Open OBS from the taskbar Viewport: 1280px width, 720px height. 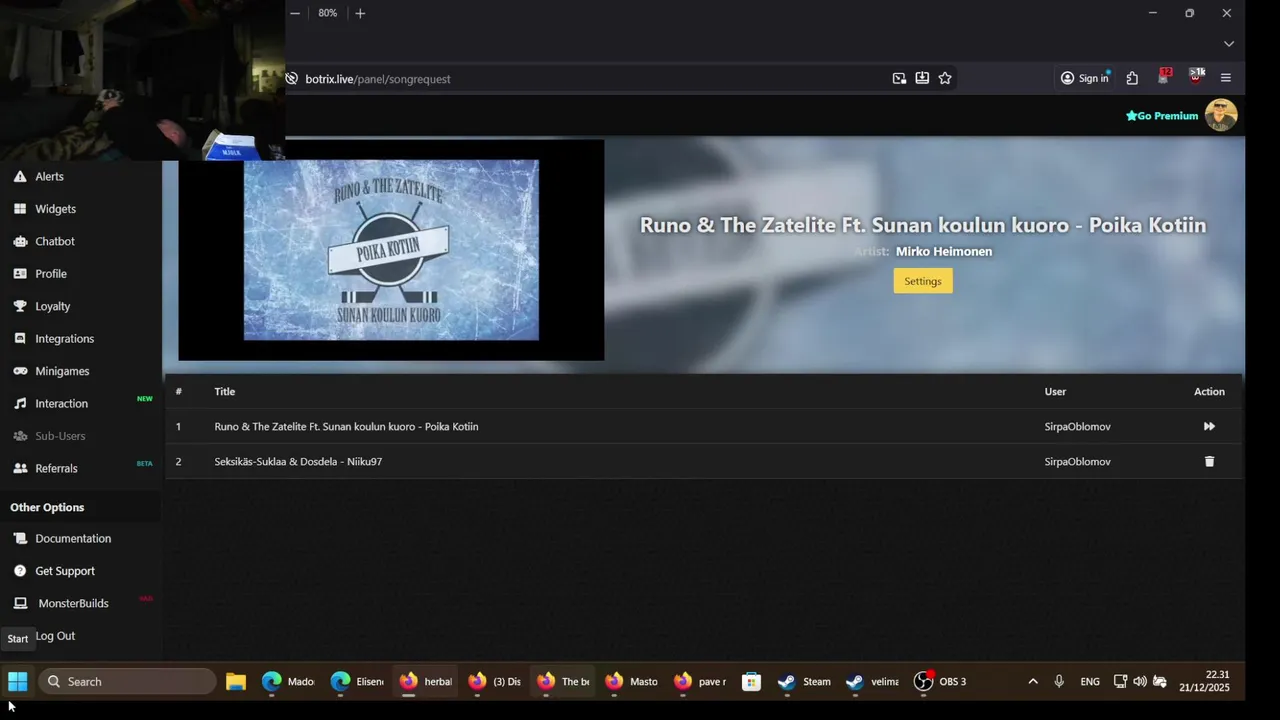click(x=941, y=681)
